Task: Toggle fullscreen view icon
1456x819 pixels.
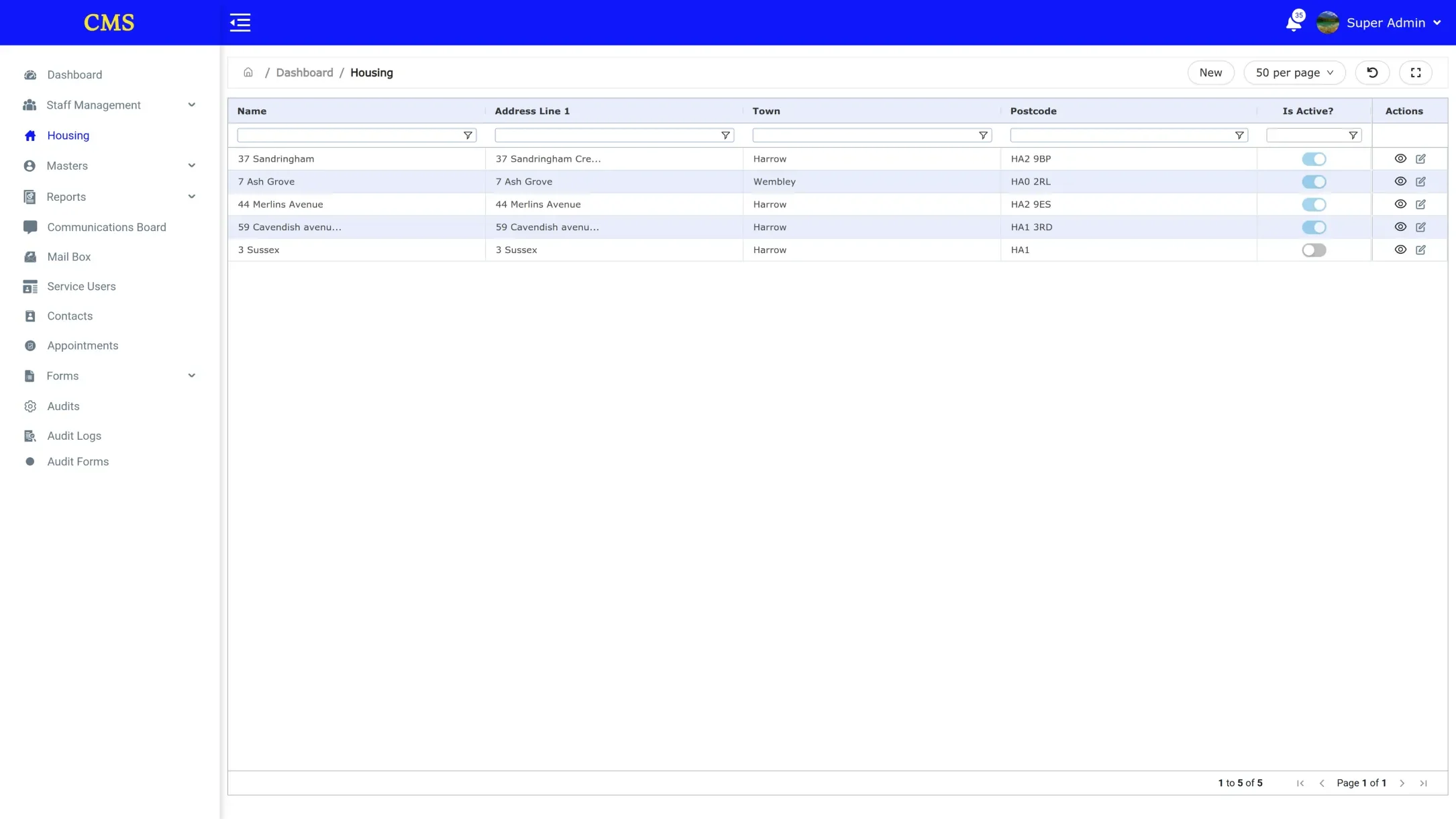Action: (x=1416, y=73)
